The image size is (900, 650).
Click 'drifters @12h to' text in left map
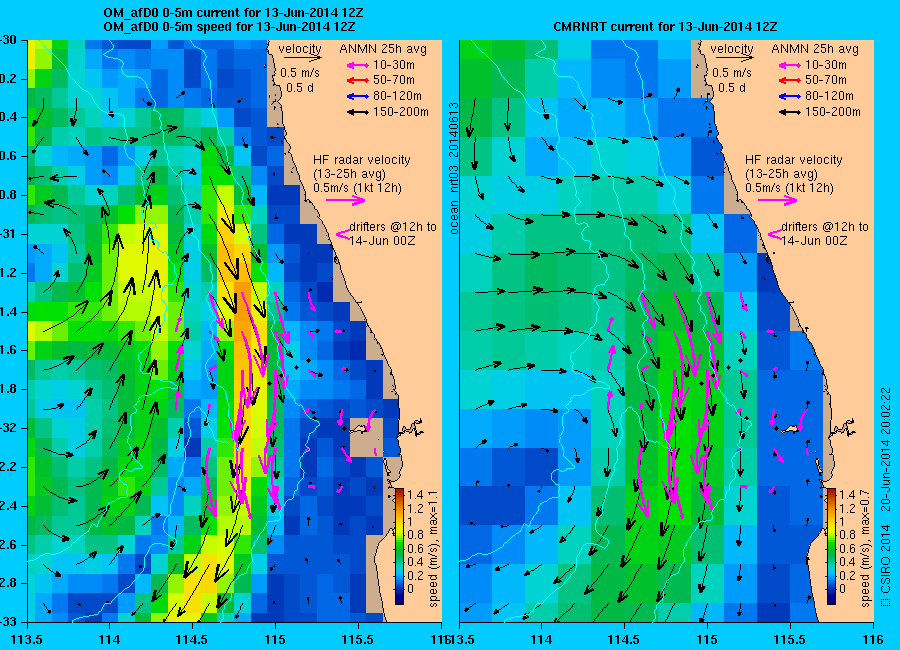393,227
